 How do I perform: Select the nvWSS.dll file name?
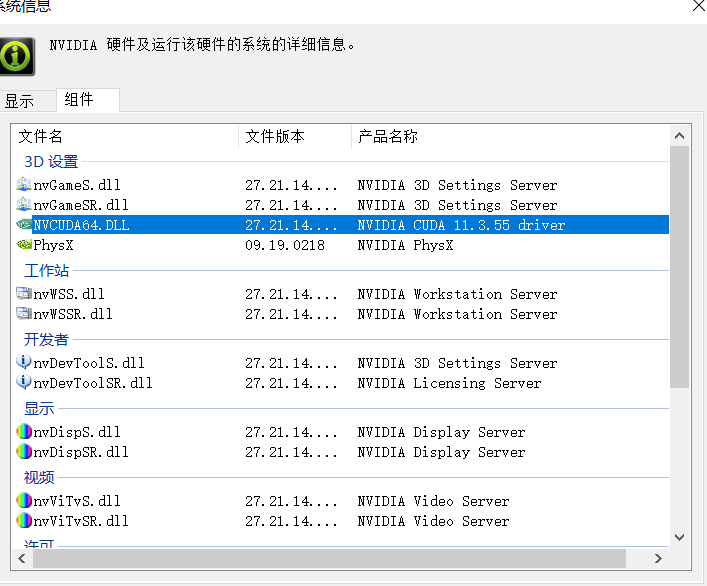point(69,294)
